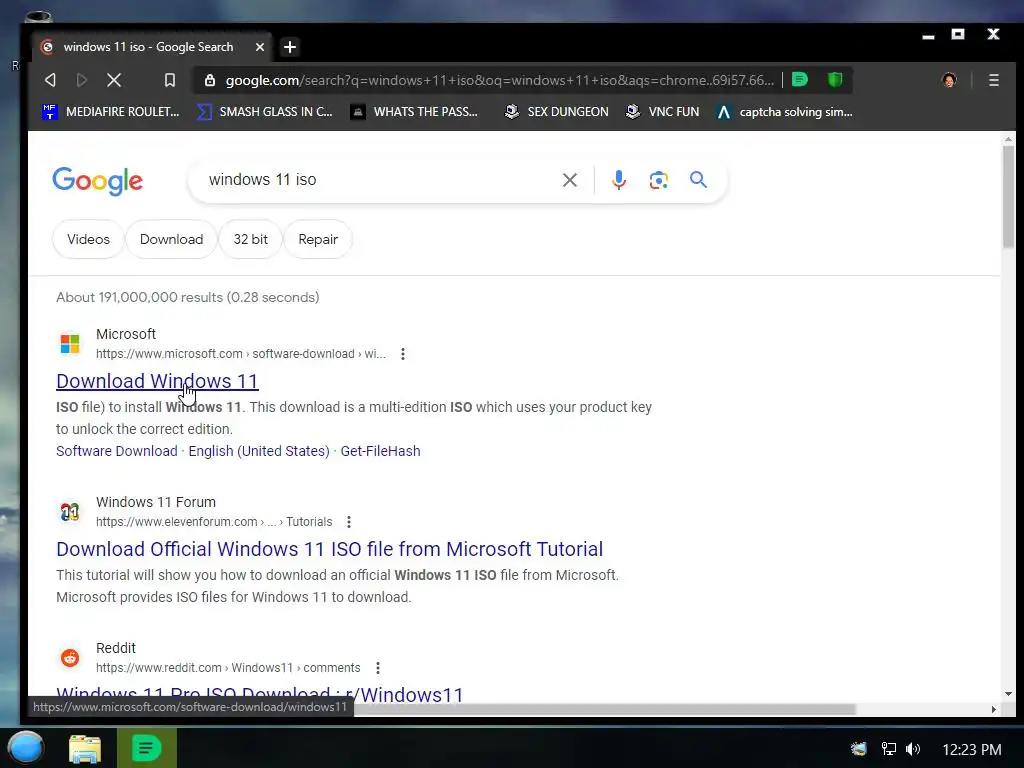Image resolution: width=1024 pixels, height=768 pixels.
Task: Open Download Official Windows 11 ISO tutorial link
Action: [330, 549]
